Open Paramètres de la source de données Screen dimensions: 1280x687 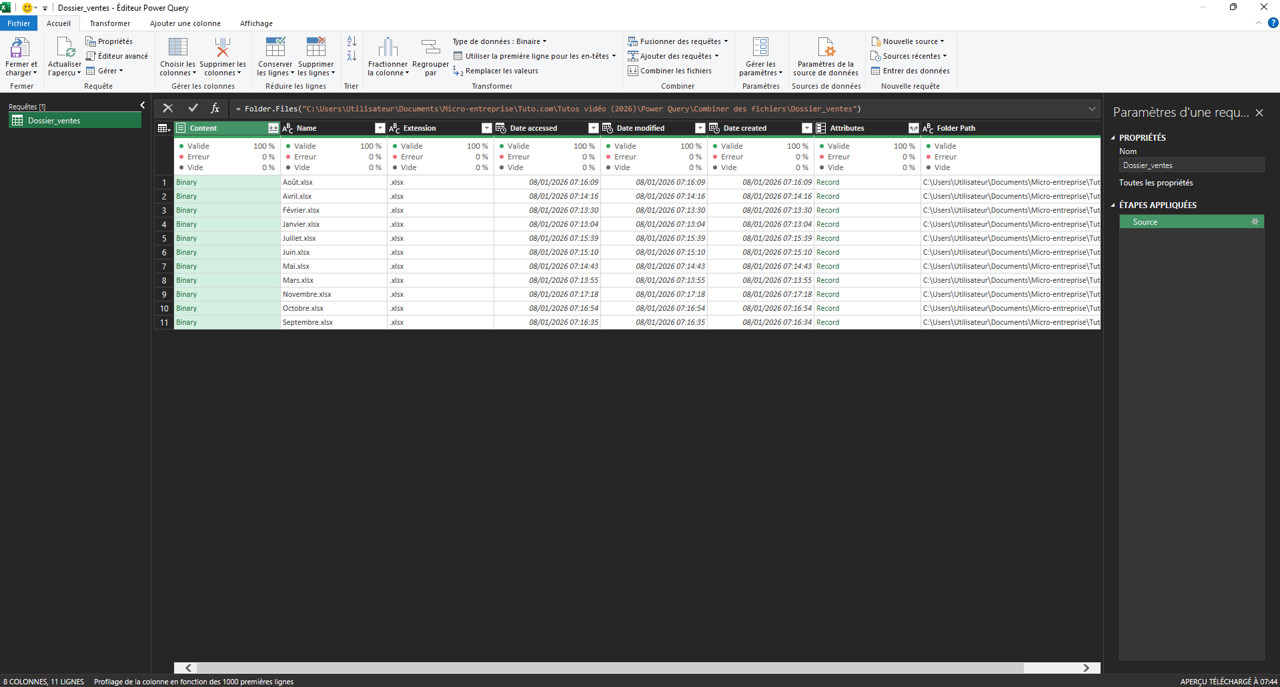825,48
